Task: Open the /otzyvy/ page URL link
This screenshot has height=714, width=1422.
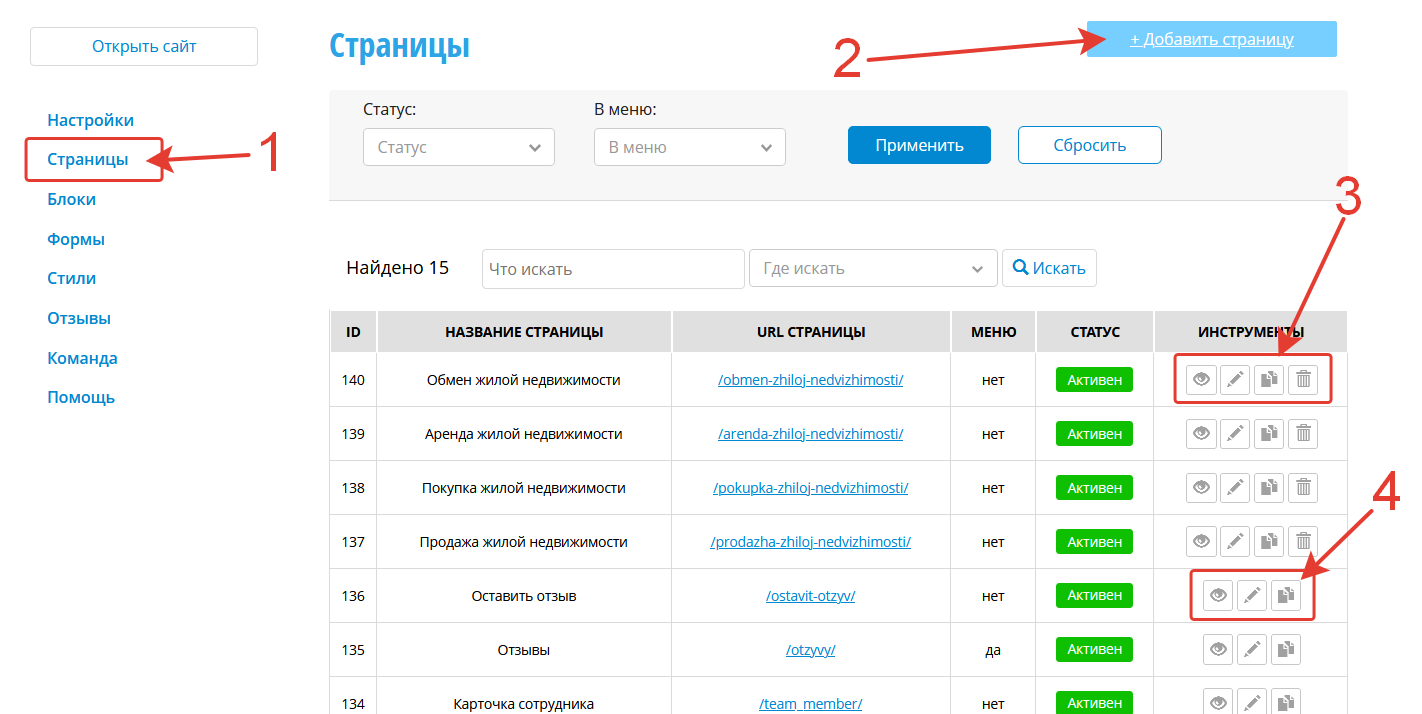Action: coord(810,650)
